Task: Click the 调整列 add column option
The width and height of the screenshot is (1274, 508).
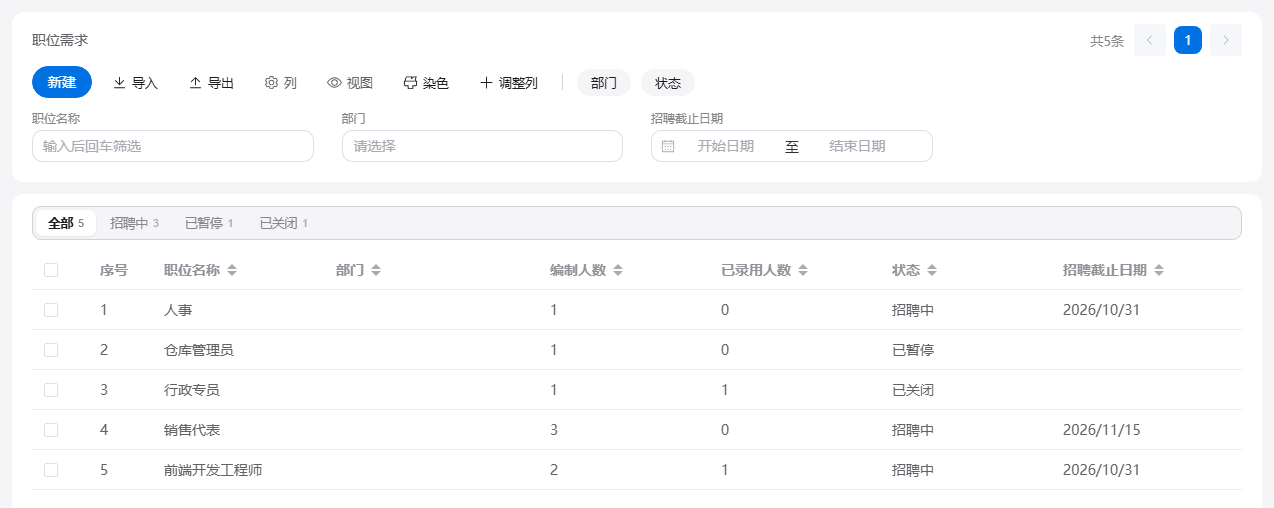Action: pyautogui.click(x=509, y=83)
